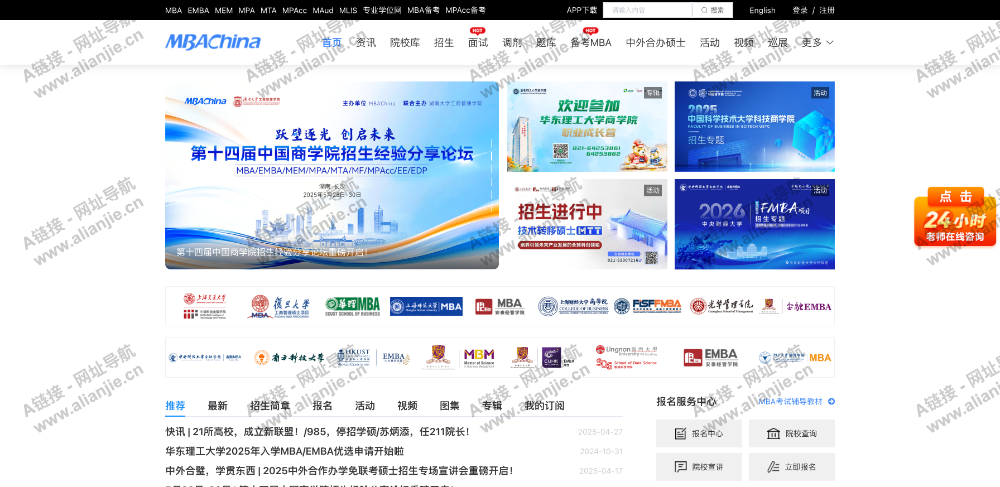Click the 报名中心 icon button
1000x487 pixels.
click(698, 434)
